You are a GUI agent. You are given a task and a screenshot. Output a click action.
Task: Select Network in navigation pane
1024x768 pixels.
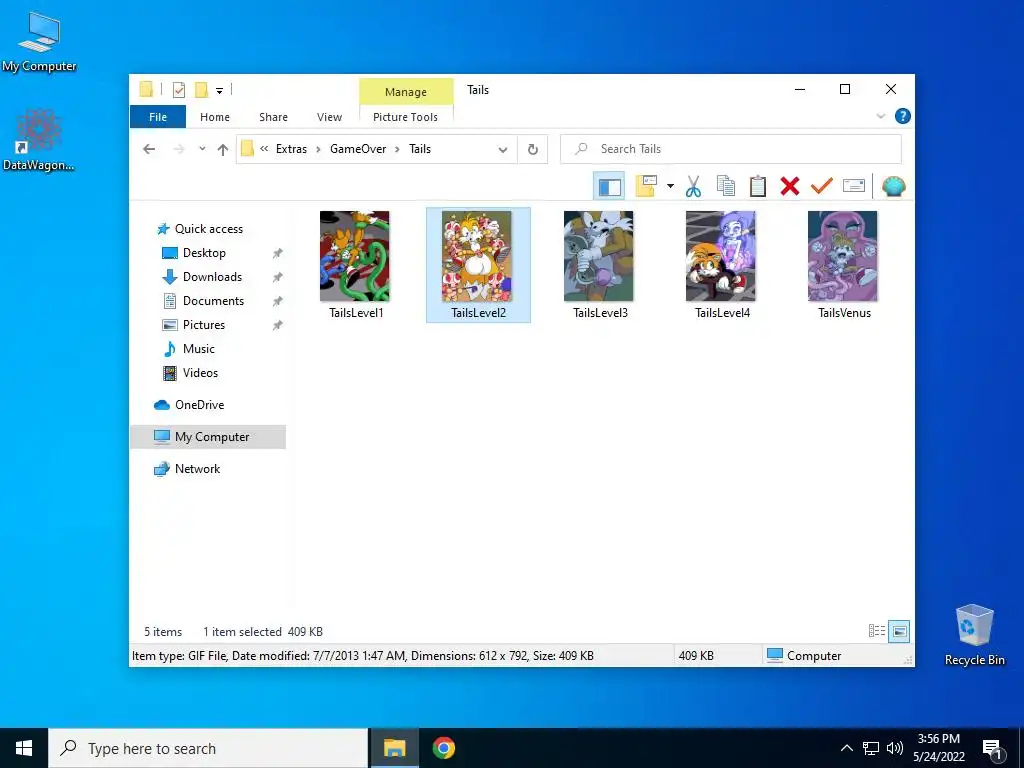tap(197, 469)
